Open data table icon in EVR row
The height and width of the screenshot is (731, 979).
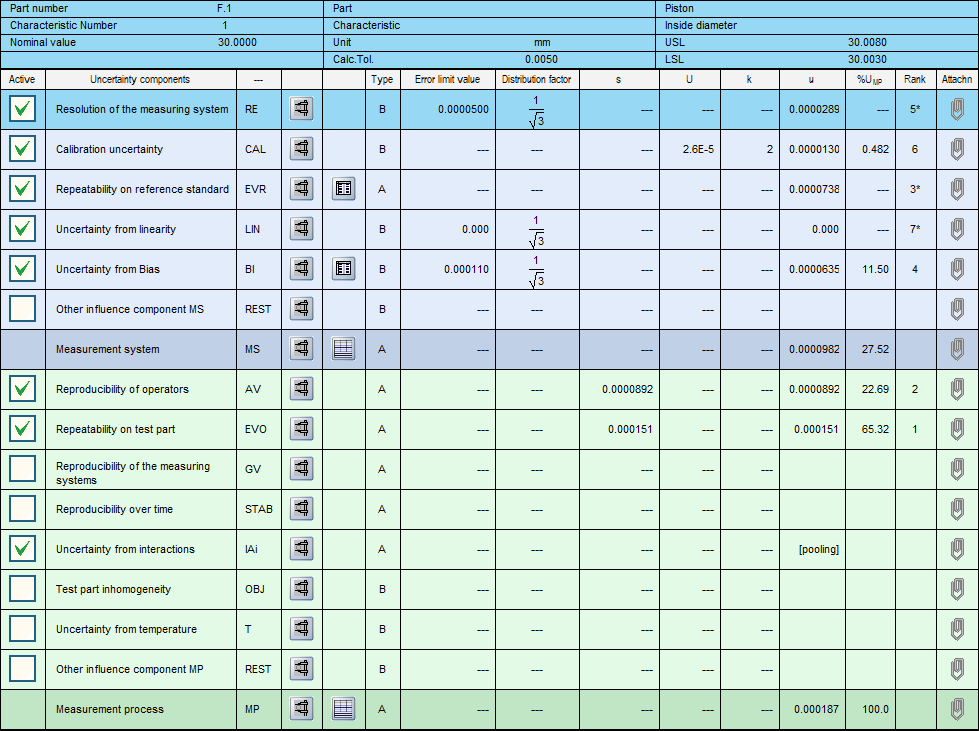(343, 189)
